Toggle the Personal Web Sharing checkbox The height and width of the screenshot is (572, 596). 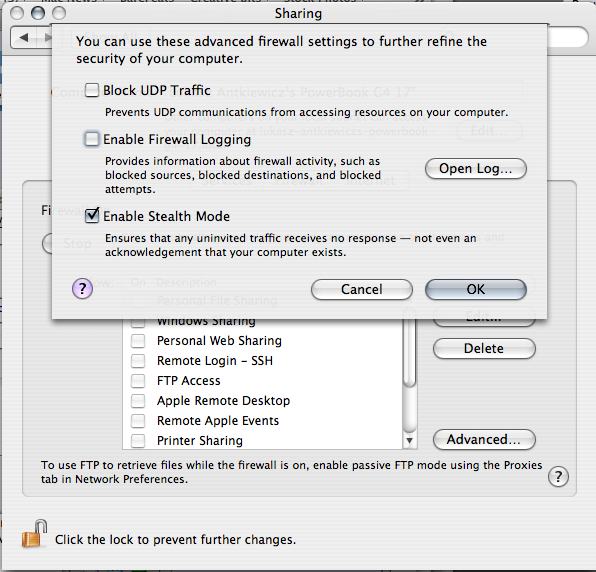point(138,341)
